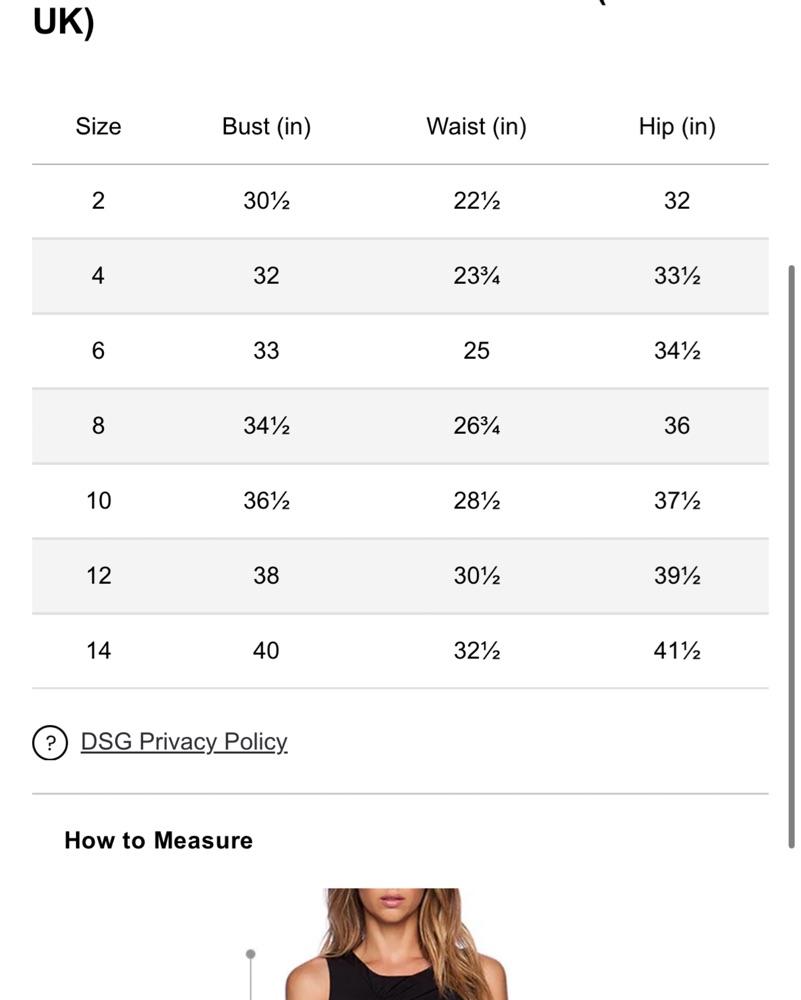Click the size 14 row label
Viewport: 801px width, 1000px height.
98,651
